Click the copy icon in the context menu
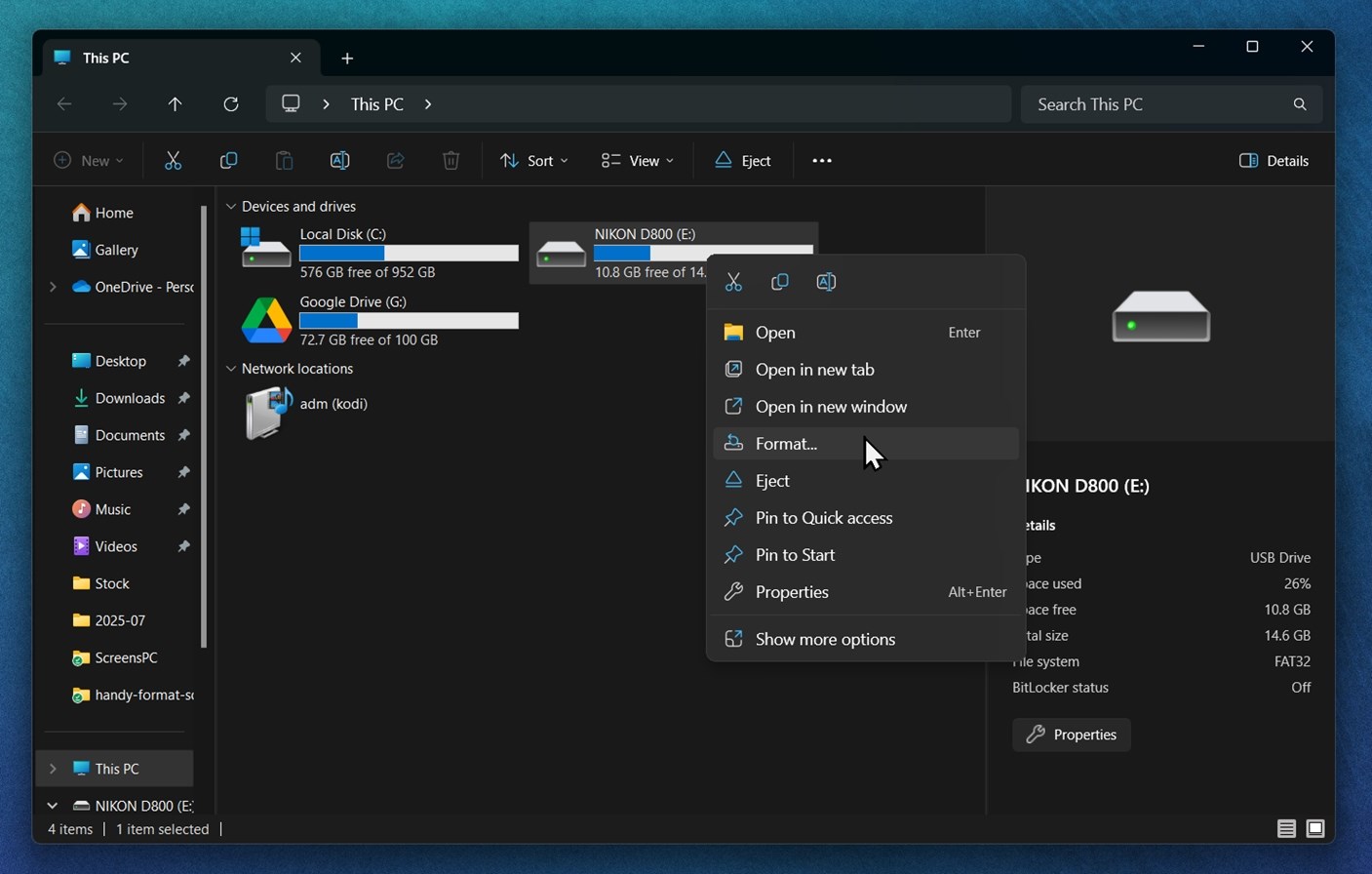Viewport: 1372px width, 874px height. click(779, 282)
